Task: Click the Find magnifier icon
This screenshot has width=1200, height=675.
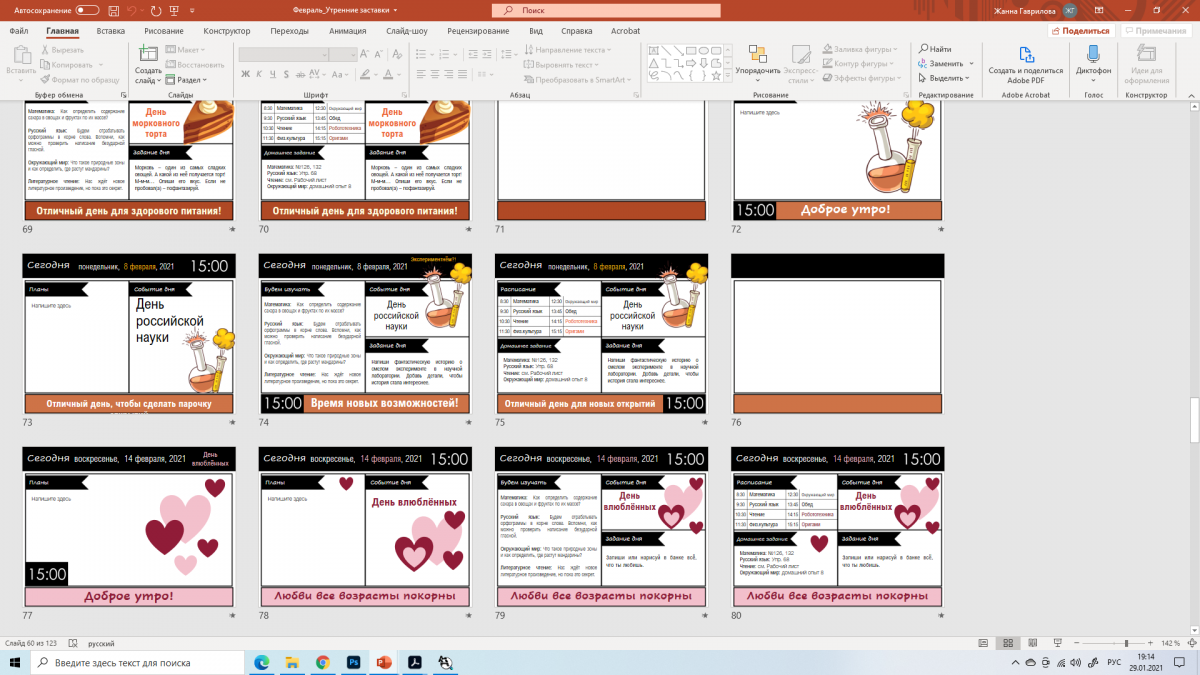Action: (x=921, y=49)
